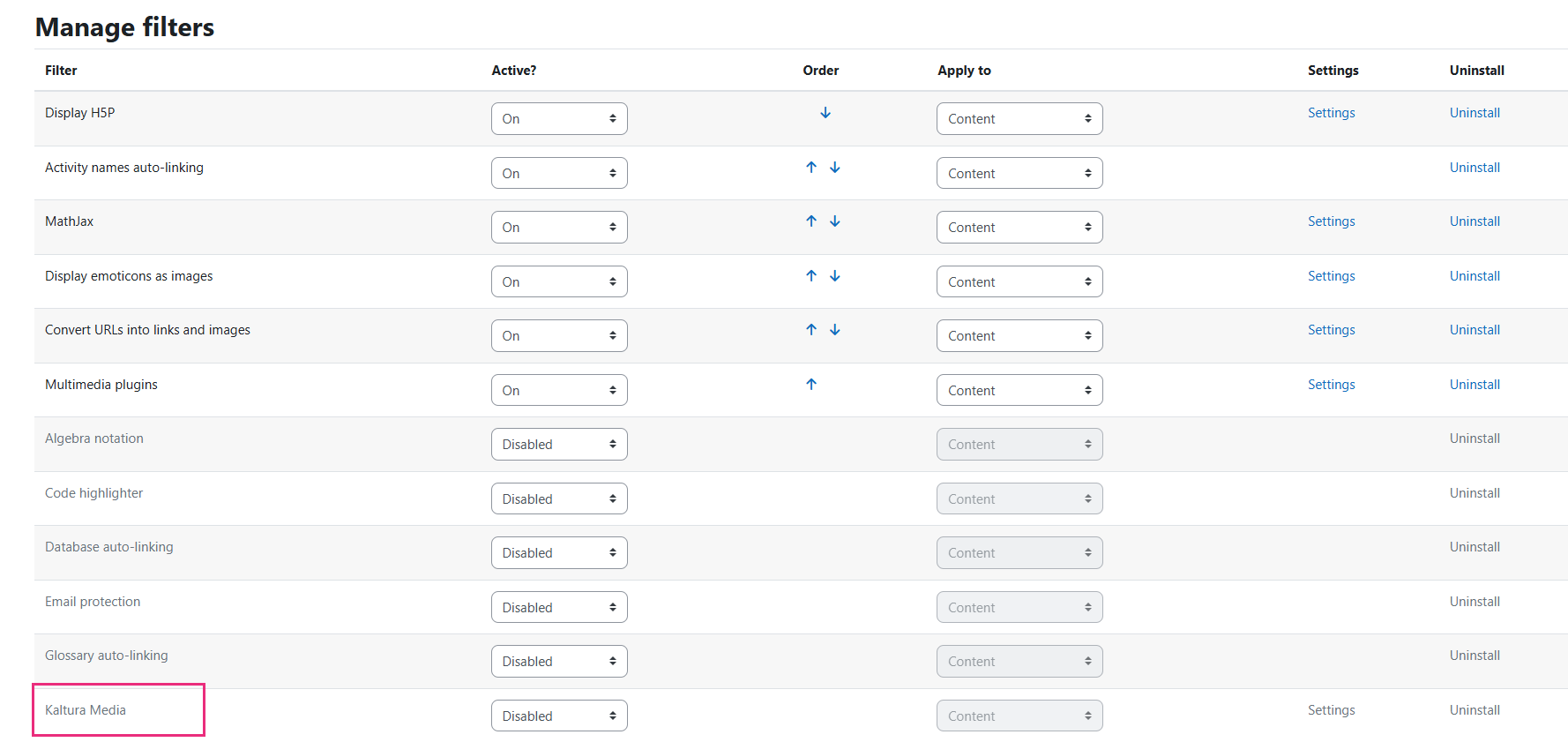The height and width of the screenshot is (742, 1568).
Task: Uninstall the Glossary auto-linking filter
Action: [1475, 656]
